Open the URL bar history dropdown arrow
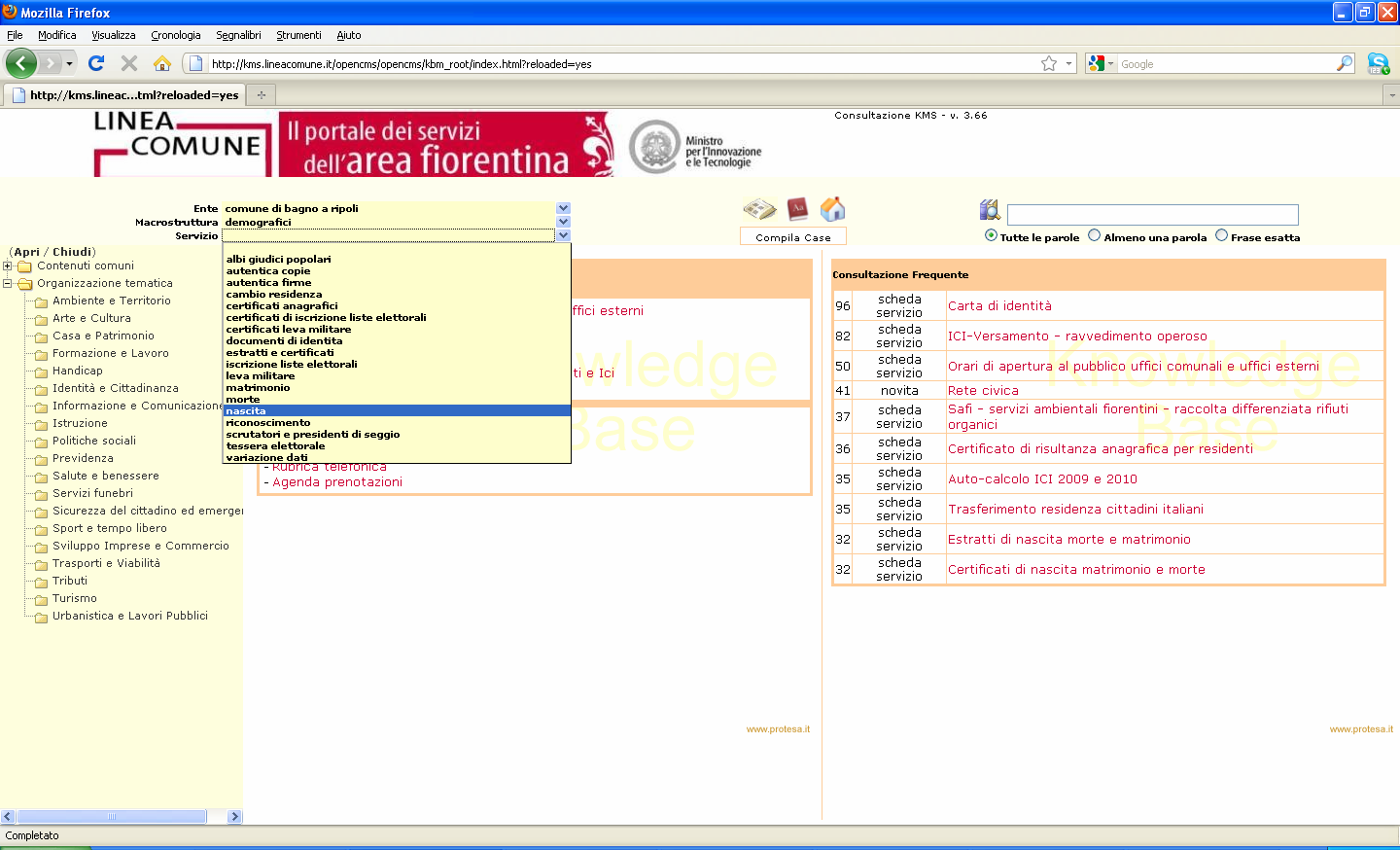Screen dimensions: 1400x850 1069,63
